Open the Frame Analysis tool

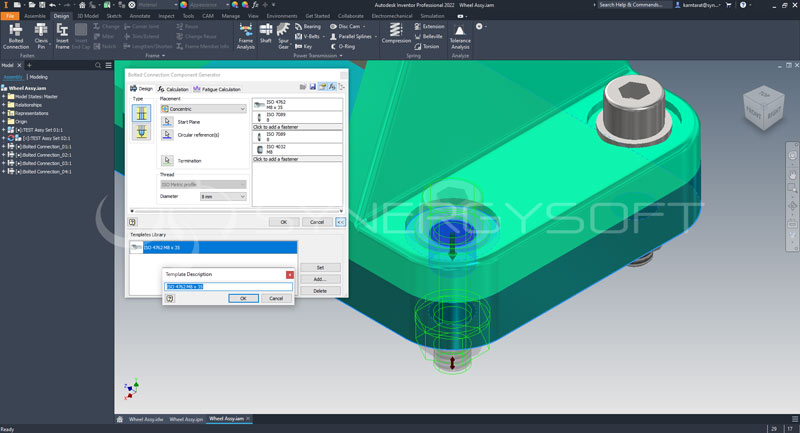[x=245, y=37]
